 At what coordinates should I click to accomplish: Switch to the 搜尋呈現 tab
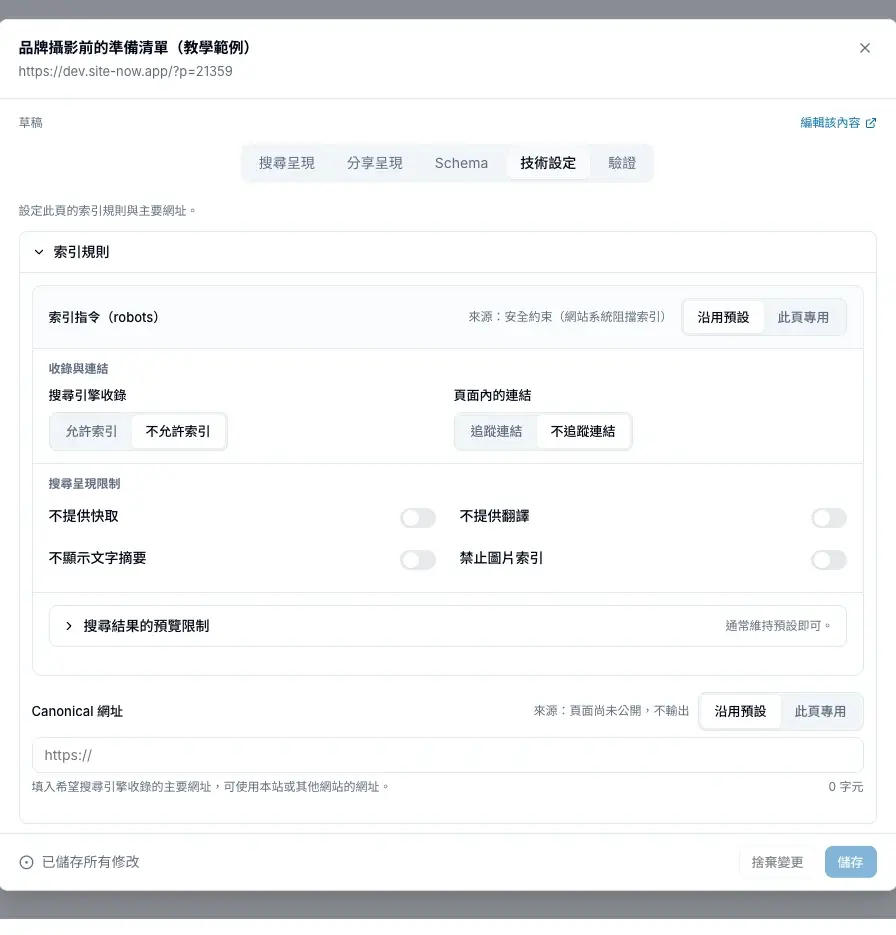pos(287,163)
